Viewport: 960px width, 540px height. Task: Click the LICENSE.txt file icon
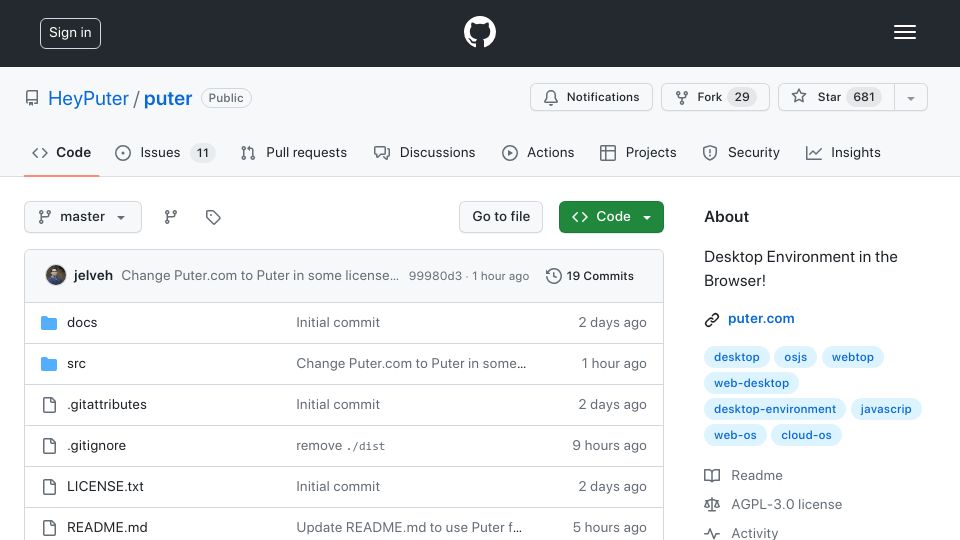point(49,487)
